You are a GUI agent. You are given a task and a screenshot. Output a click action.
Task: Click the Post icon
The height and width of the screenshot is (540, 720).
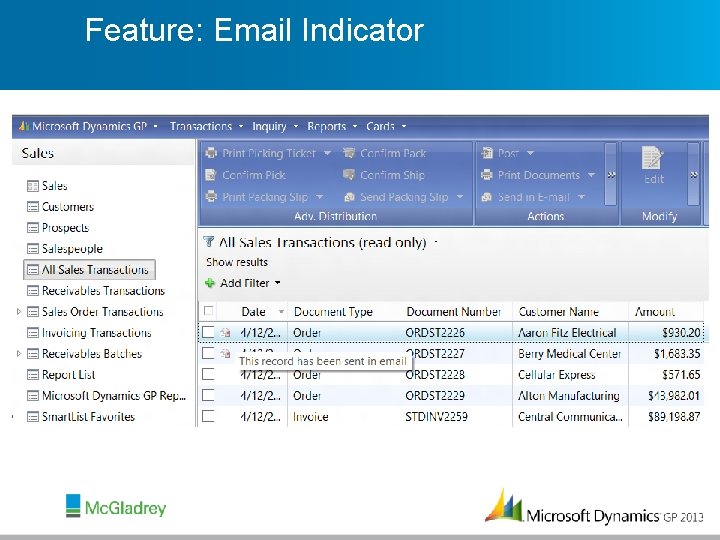(x=487, y=153)
